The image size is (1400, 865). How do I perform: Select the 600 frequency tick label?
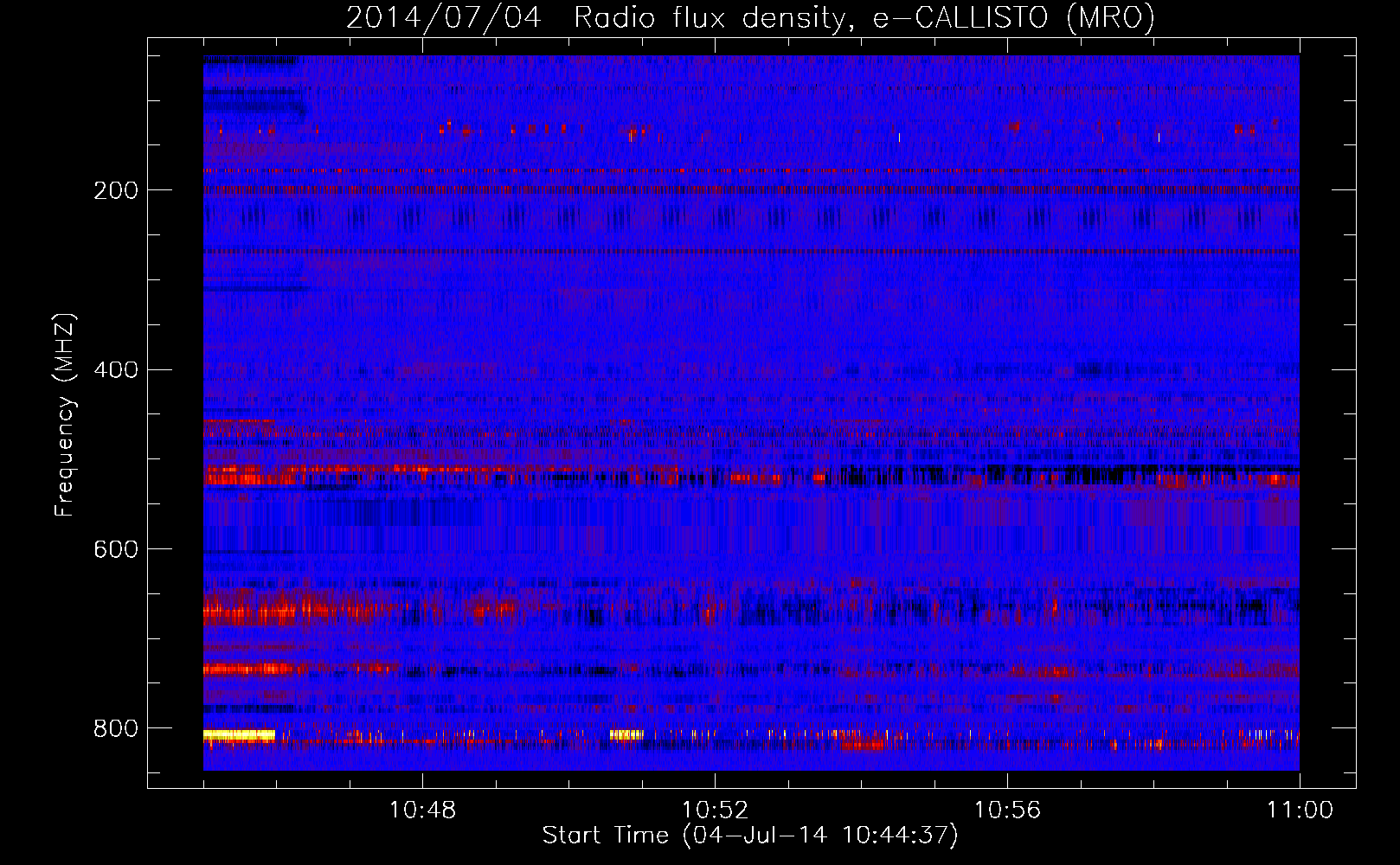tap(116, 549)
